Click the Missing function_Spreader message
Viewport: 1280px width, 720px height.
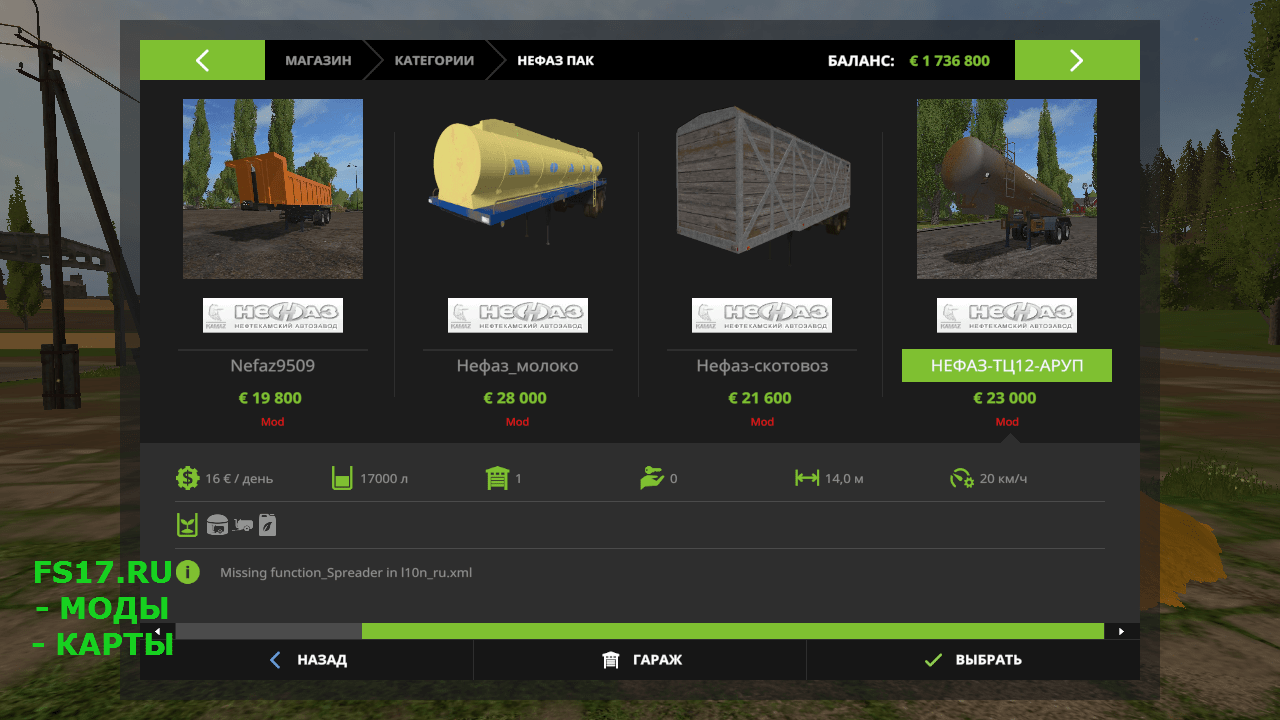tap(346, 573)
